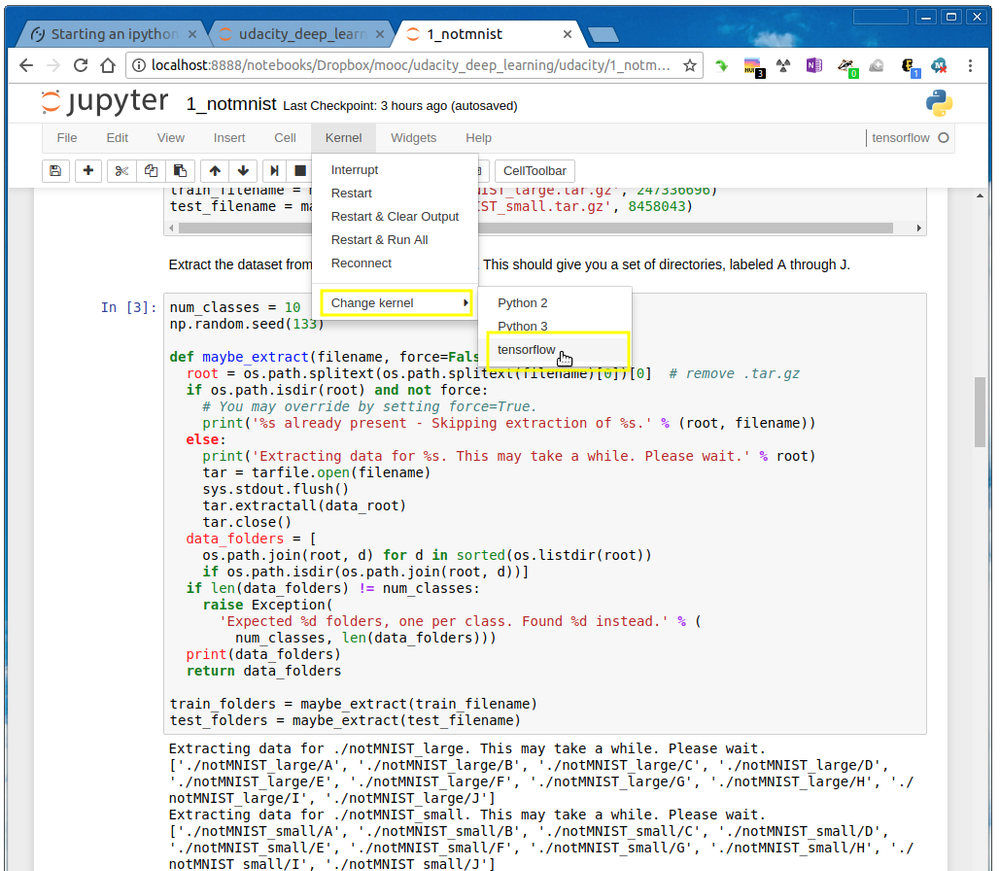Cut selected cells with the scissors icon
This screenshot has height=871, width=1000.
(120, 170)
